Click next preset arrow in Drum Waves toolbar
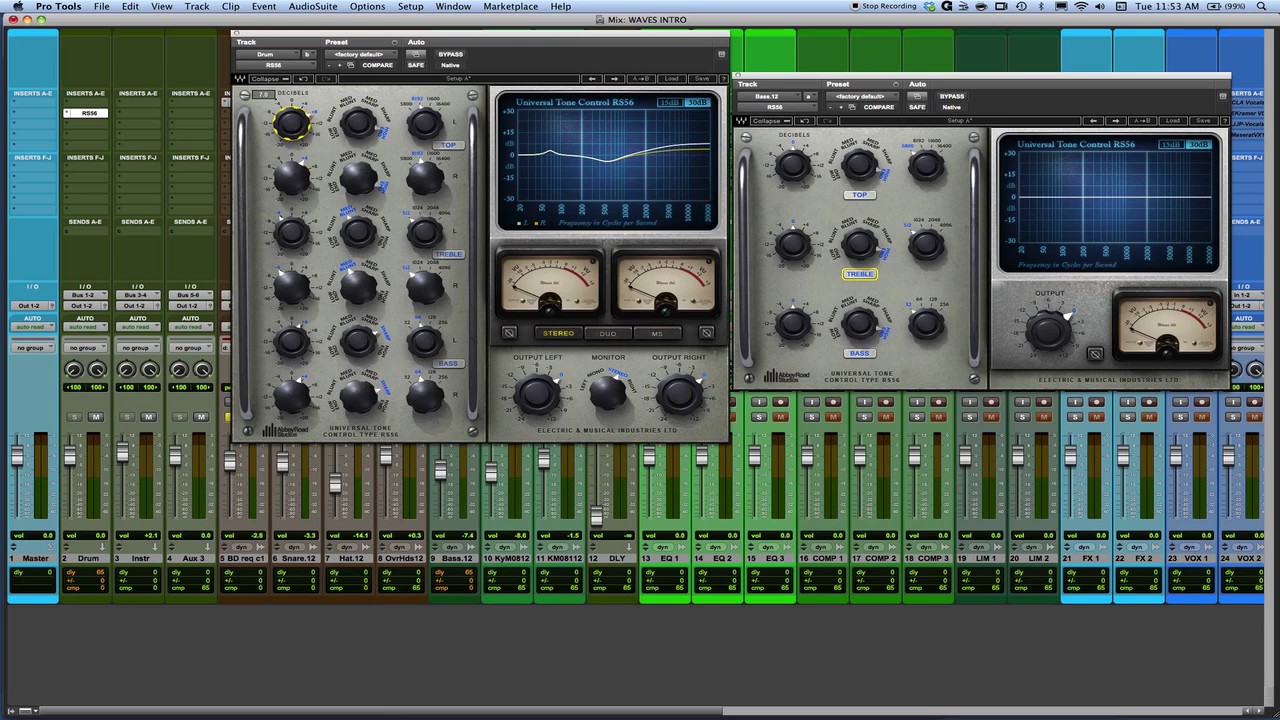The height and width of the screenshot is (720, 1280). pos(615,79)
